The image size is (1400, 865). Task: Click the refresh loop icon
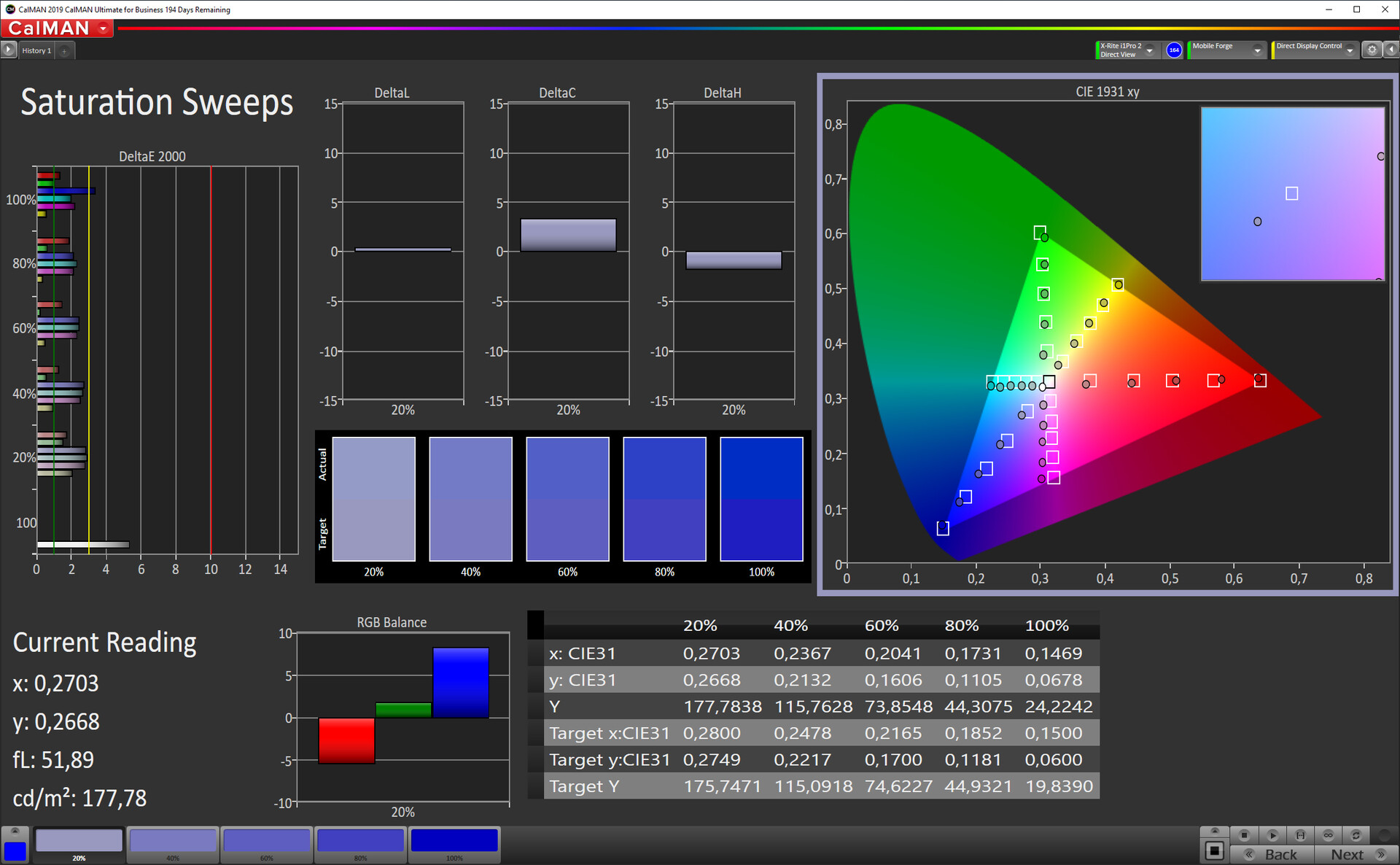pos(1356,835)
